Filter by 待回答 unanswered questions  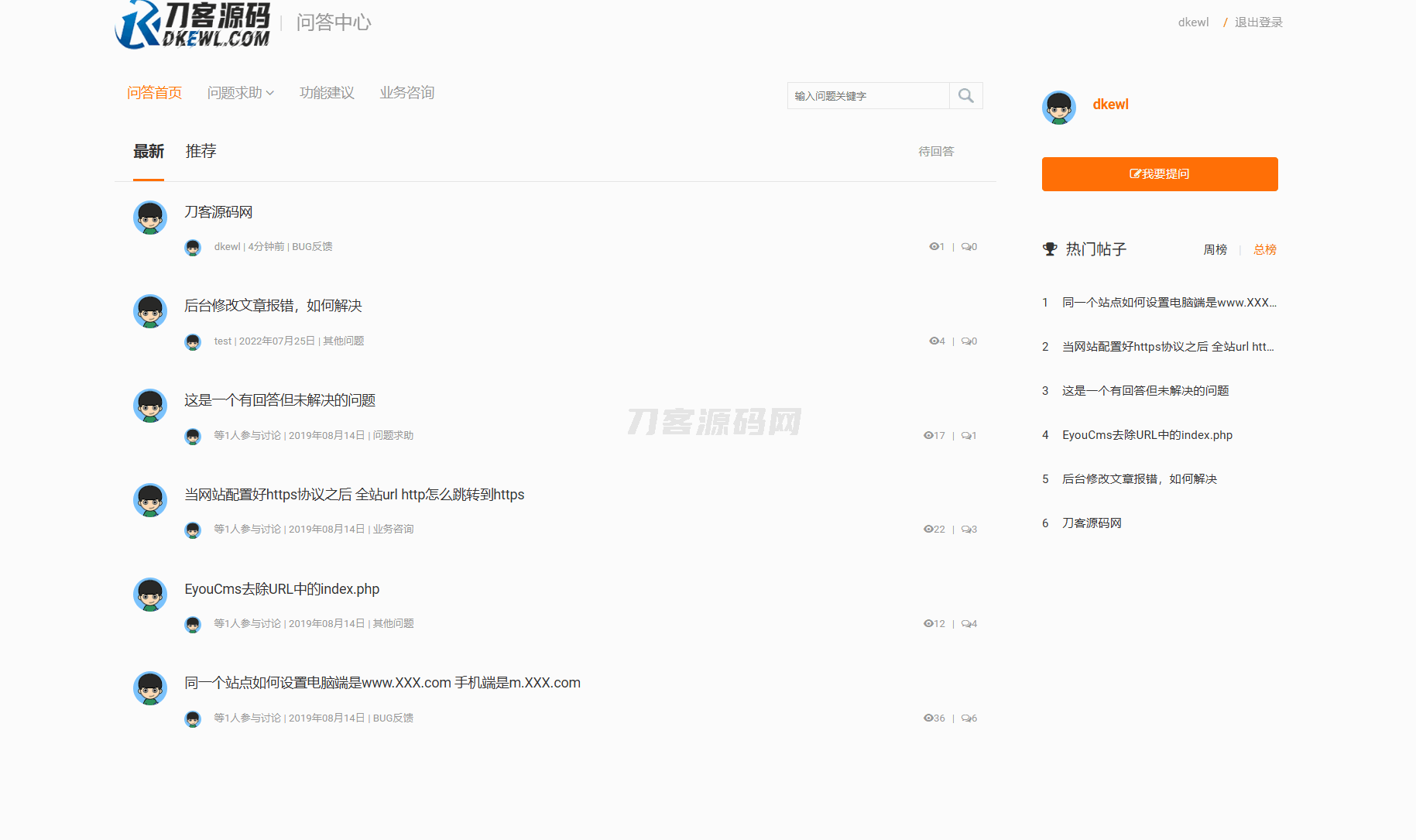click(x=936, y=152)
